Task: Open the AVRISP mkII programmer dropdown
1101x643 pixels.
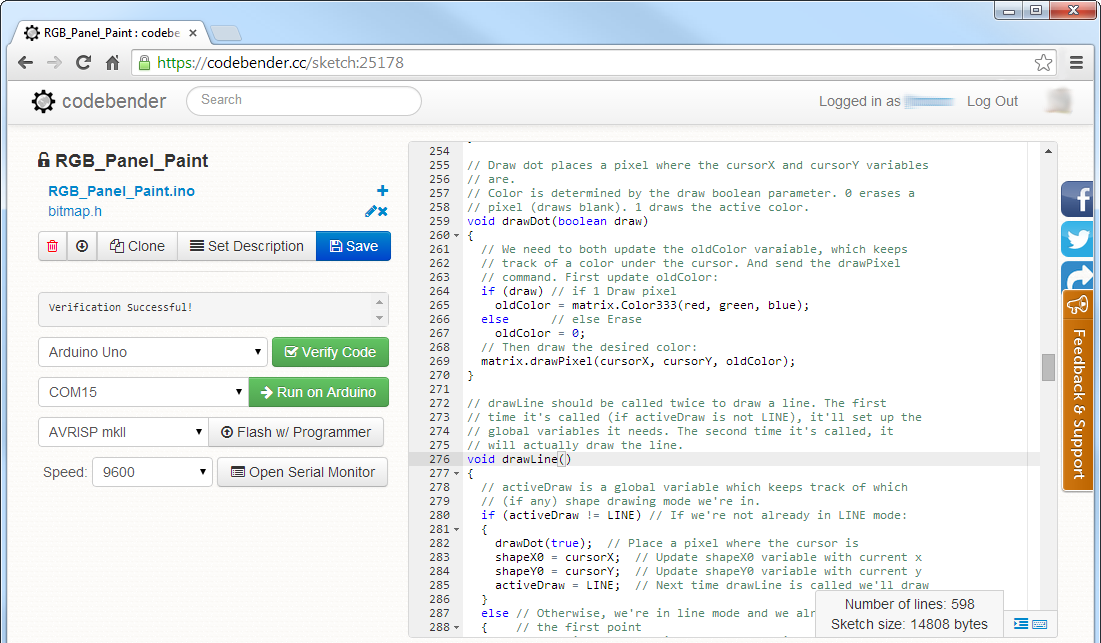Action: [123, 432]
